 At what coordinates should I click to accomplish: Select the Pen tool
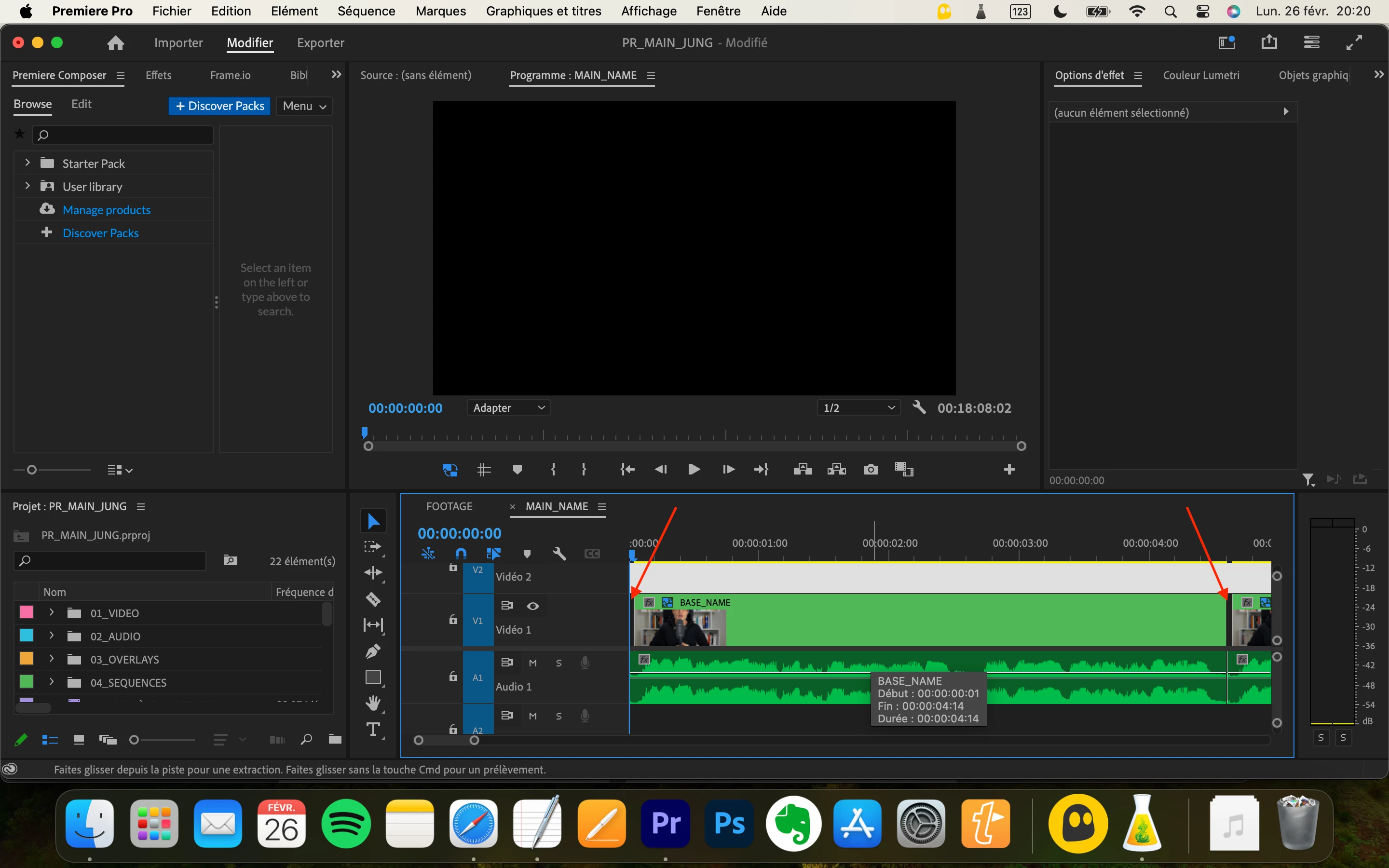pos(373,651)
